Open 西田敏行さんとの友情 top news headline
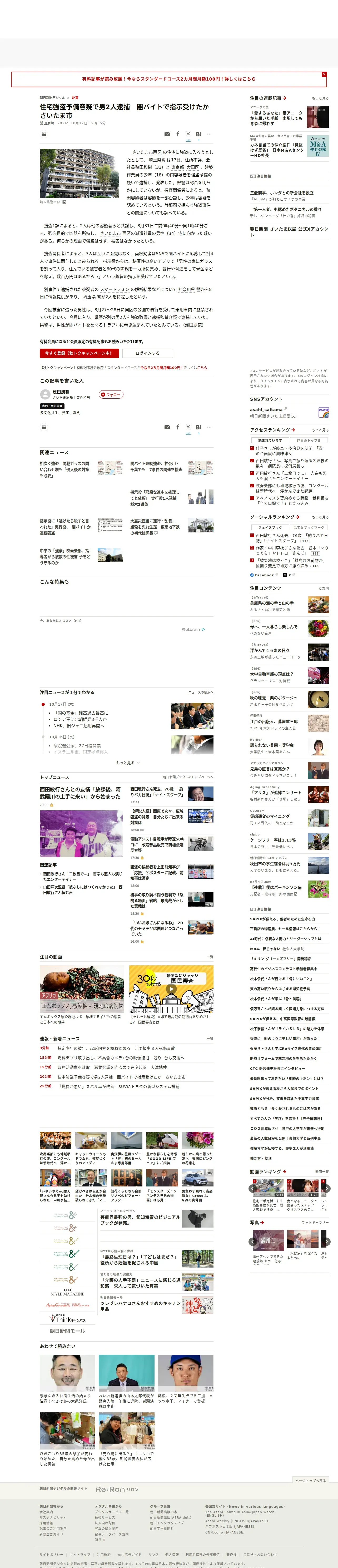The width and height of the screenshot is (338, 1568). click(80, 793)
